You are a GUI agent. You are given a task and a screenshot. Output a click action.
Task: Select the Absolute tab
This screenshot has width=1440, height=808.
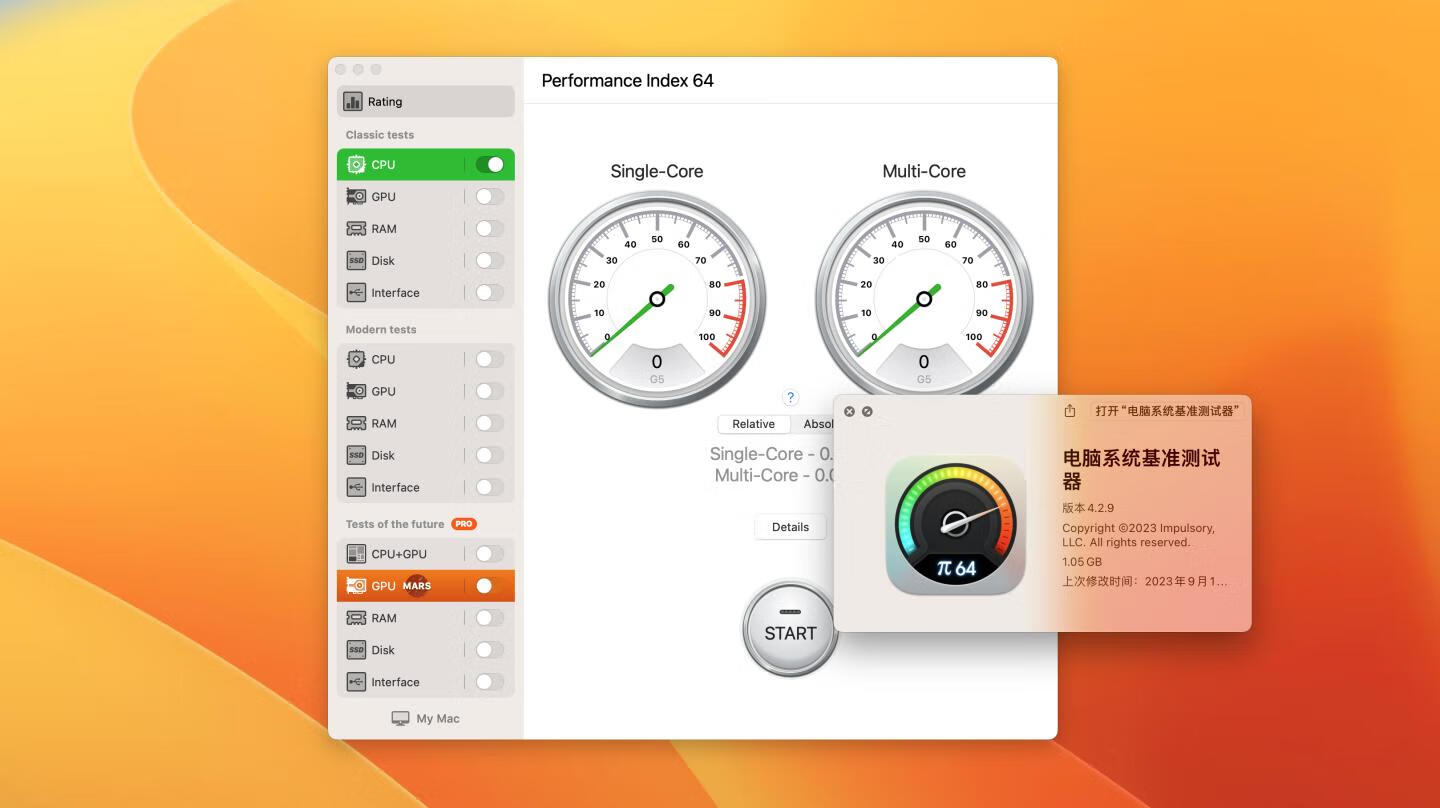[x=812, y=424]
